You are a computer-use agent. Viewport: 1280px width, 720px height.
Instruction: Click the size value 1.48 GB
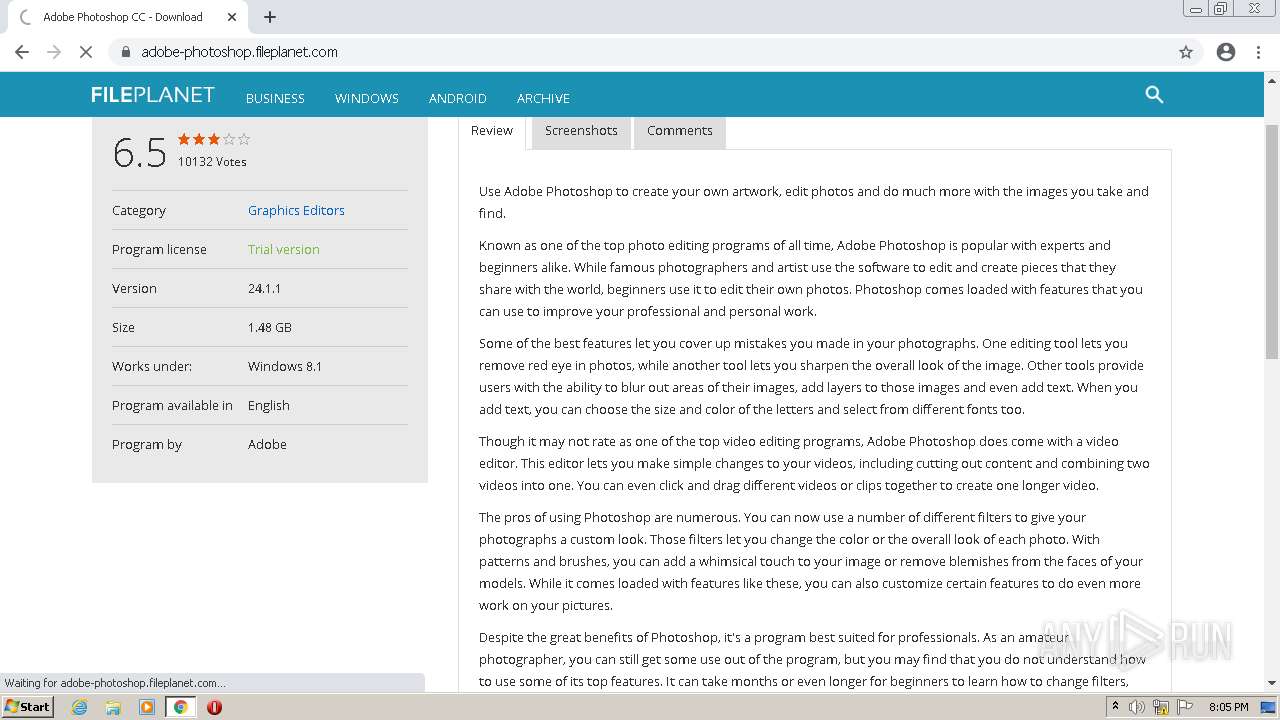pyautogui.click(x=270, y=327)
